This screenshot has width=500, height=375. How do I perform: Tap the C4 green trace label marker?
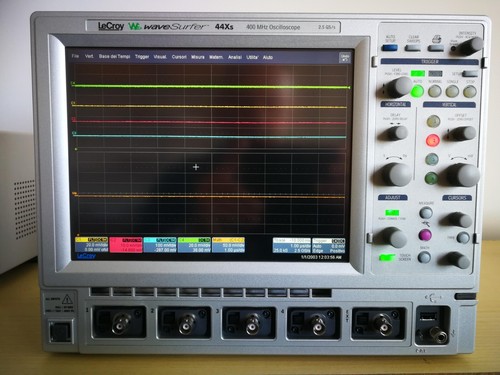coord(73,83)
